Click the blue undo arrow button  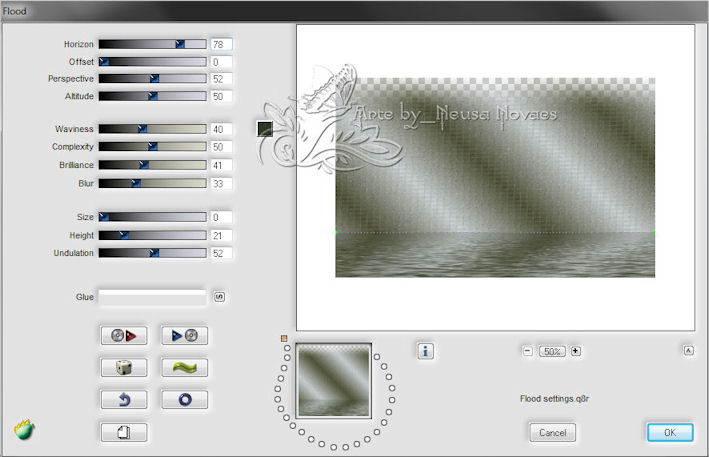(x=124, y=400)
